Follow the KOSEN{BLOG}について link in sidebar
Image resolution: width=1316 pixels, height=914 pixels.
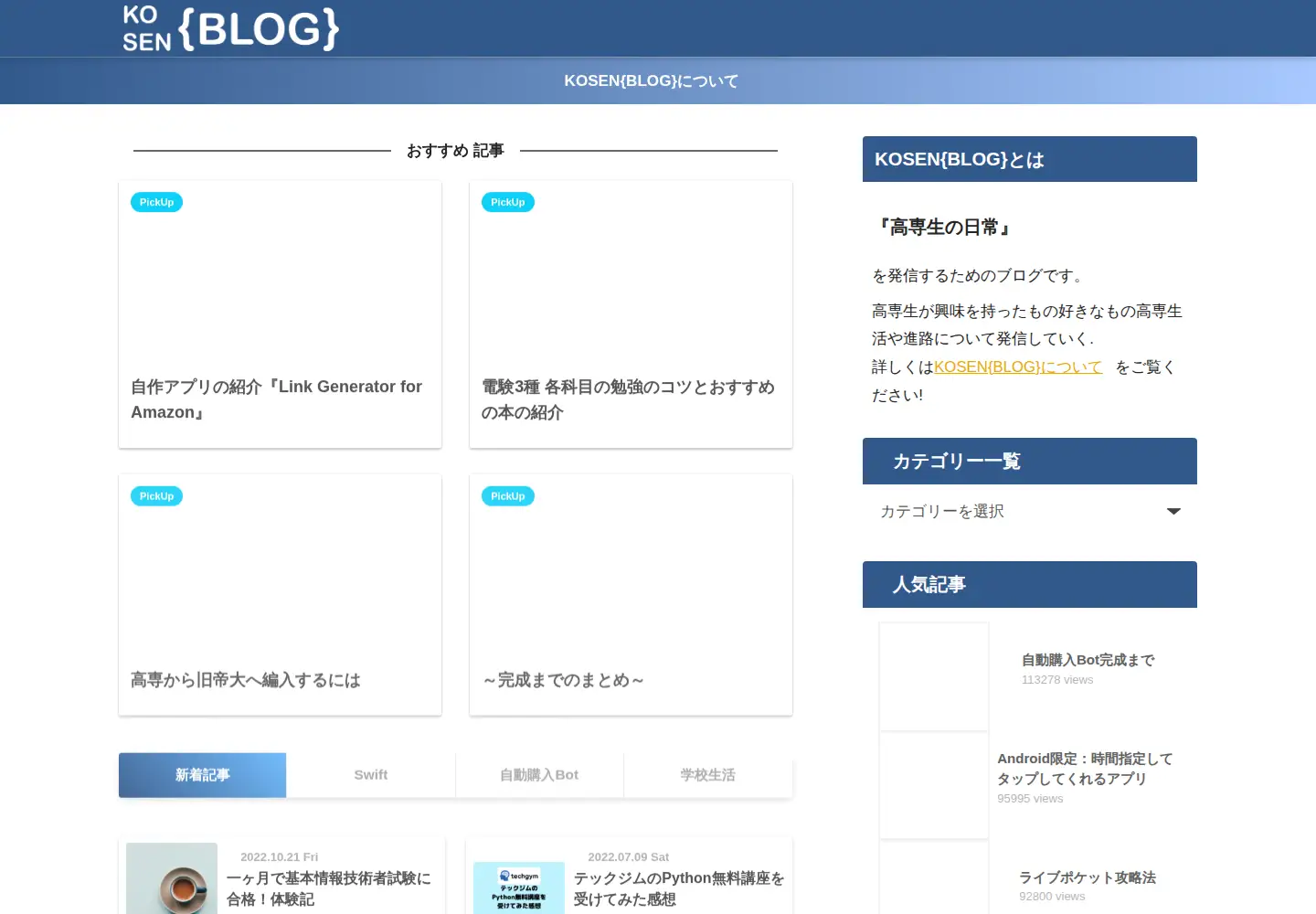pos(1018,367)
